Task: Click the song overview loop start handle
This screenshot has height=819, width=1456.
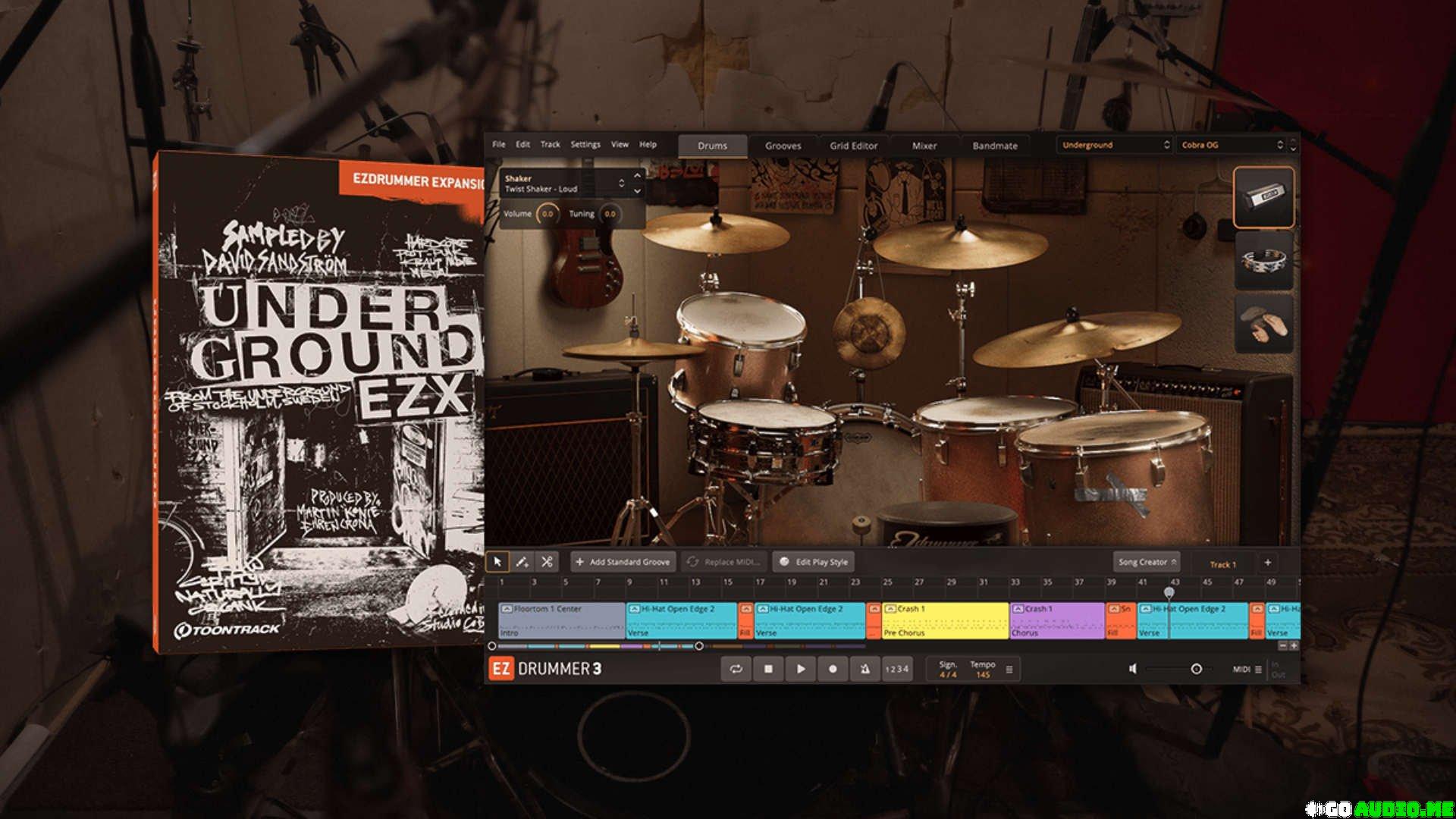Action: pyautogui.click(x=492, y=646)
